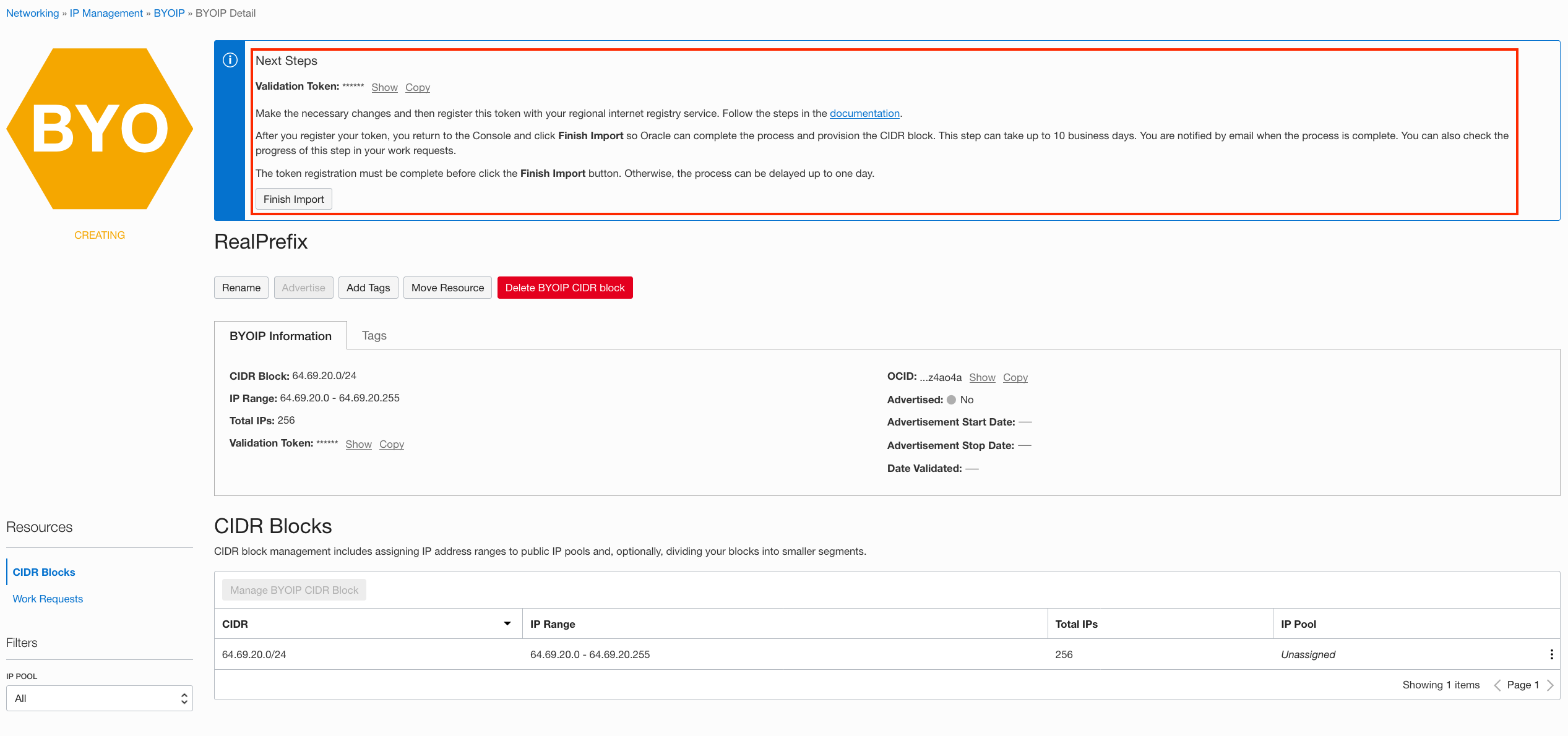Screen dimensions: 1568x736
Task: Open the CIDR column sort dropdown
Action: pos(507,623)
